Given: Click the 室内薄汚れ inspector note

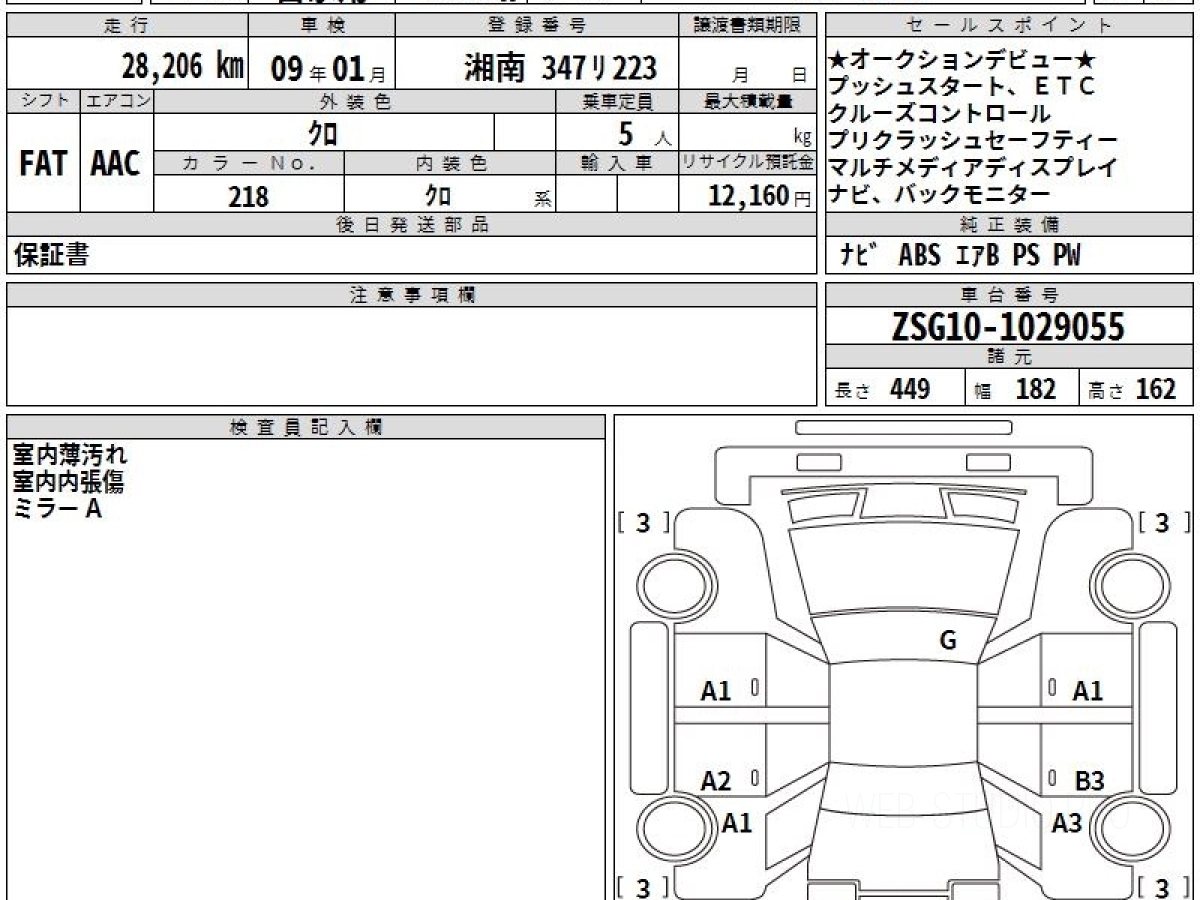Looking at the screenshot, I should (70, 456).
